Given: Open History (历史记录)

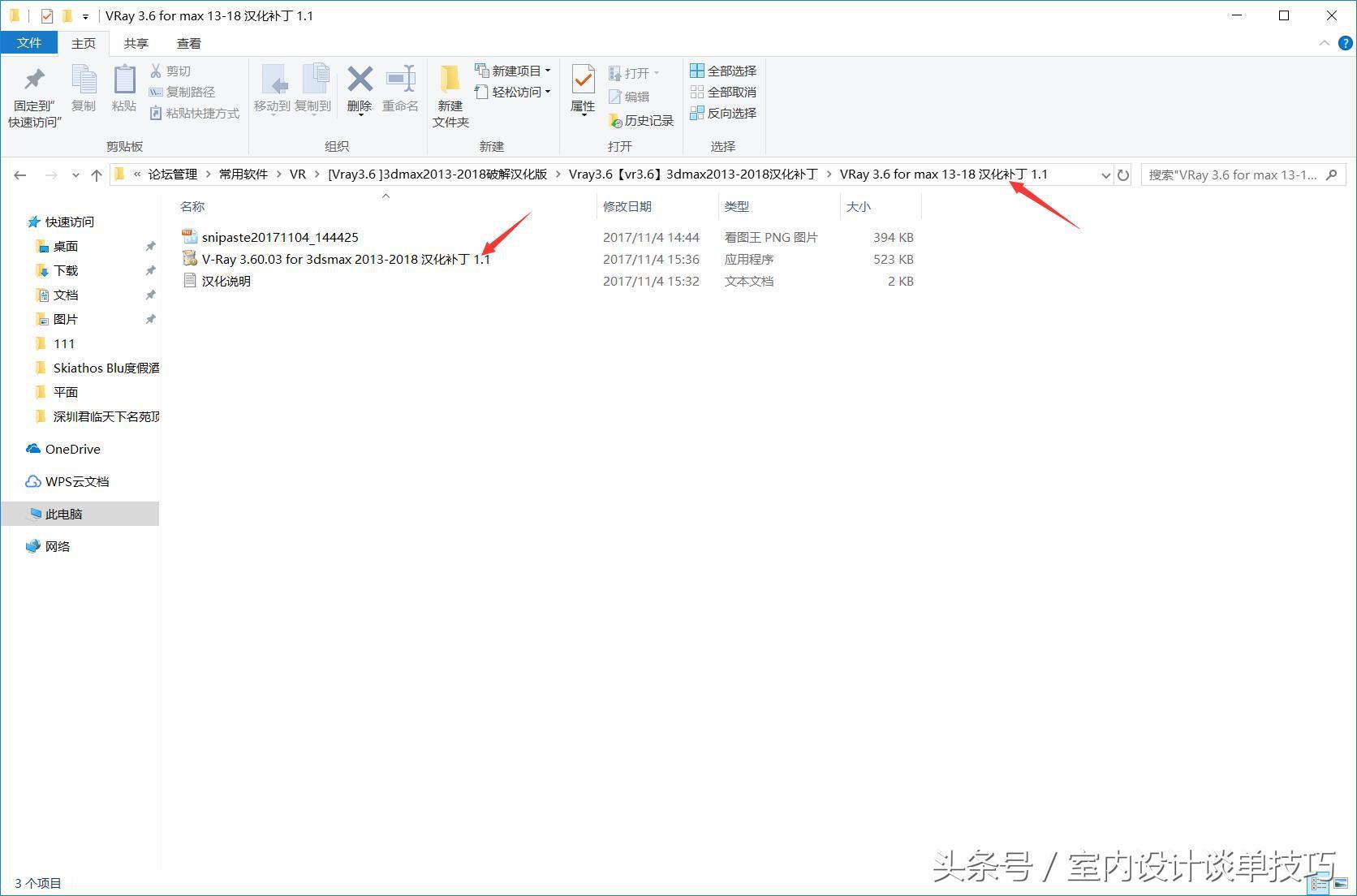Looking at the screenshot, I should [x=641, y=120].
